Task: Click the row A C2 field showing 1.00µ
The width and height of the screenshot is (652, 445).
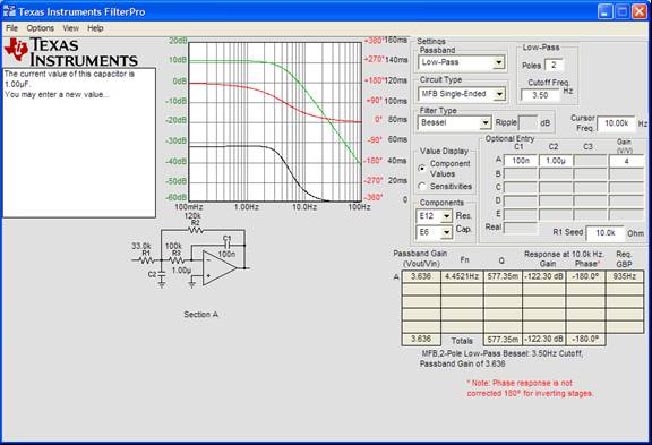Action: (556, 161)
